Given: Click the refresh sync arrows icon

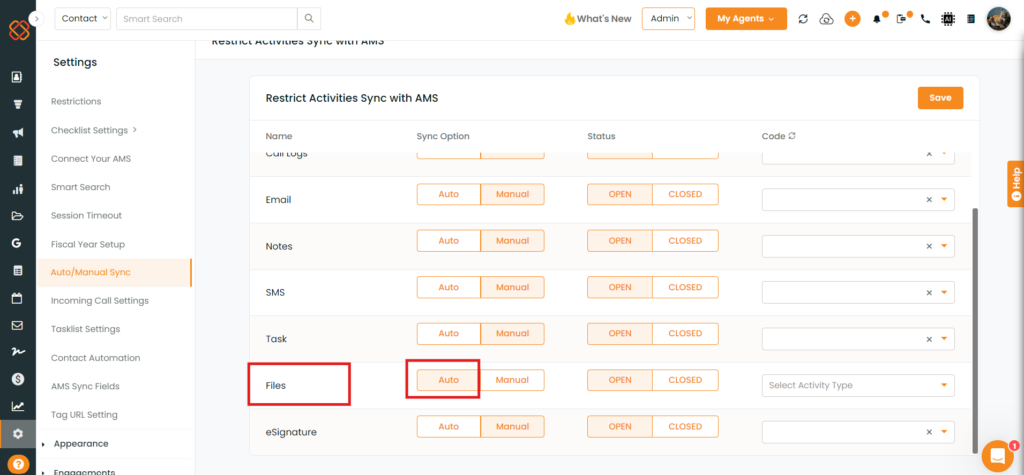Looking at the screenshot, I should click(803, 19).
